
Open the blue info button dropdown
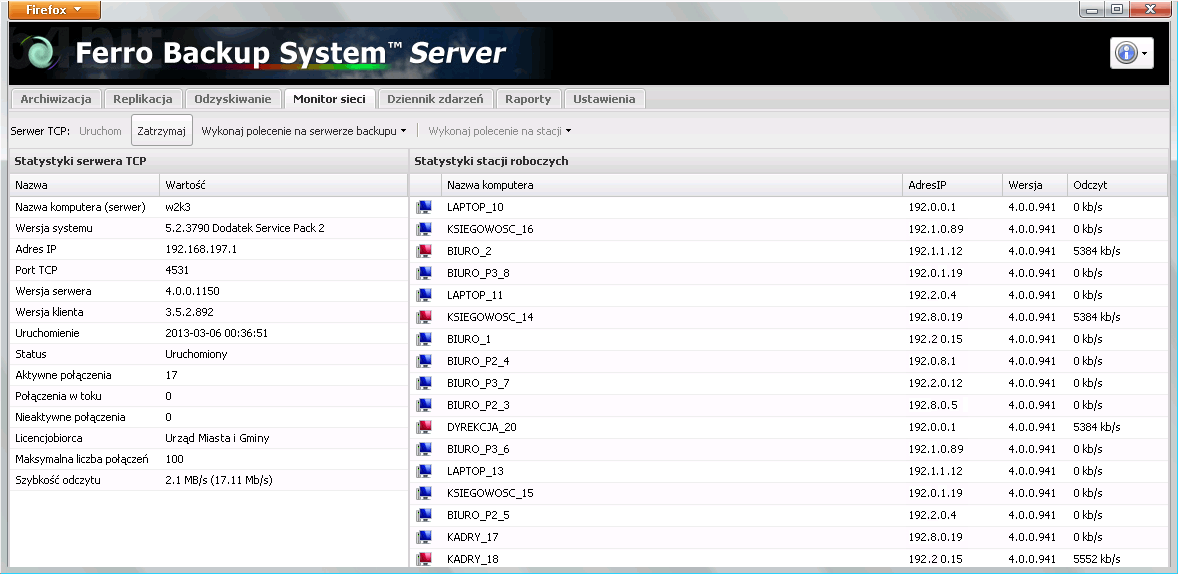coord(1131,53)
